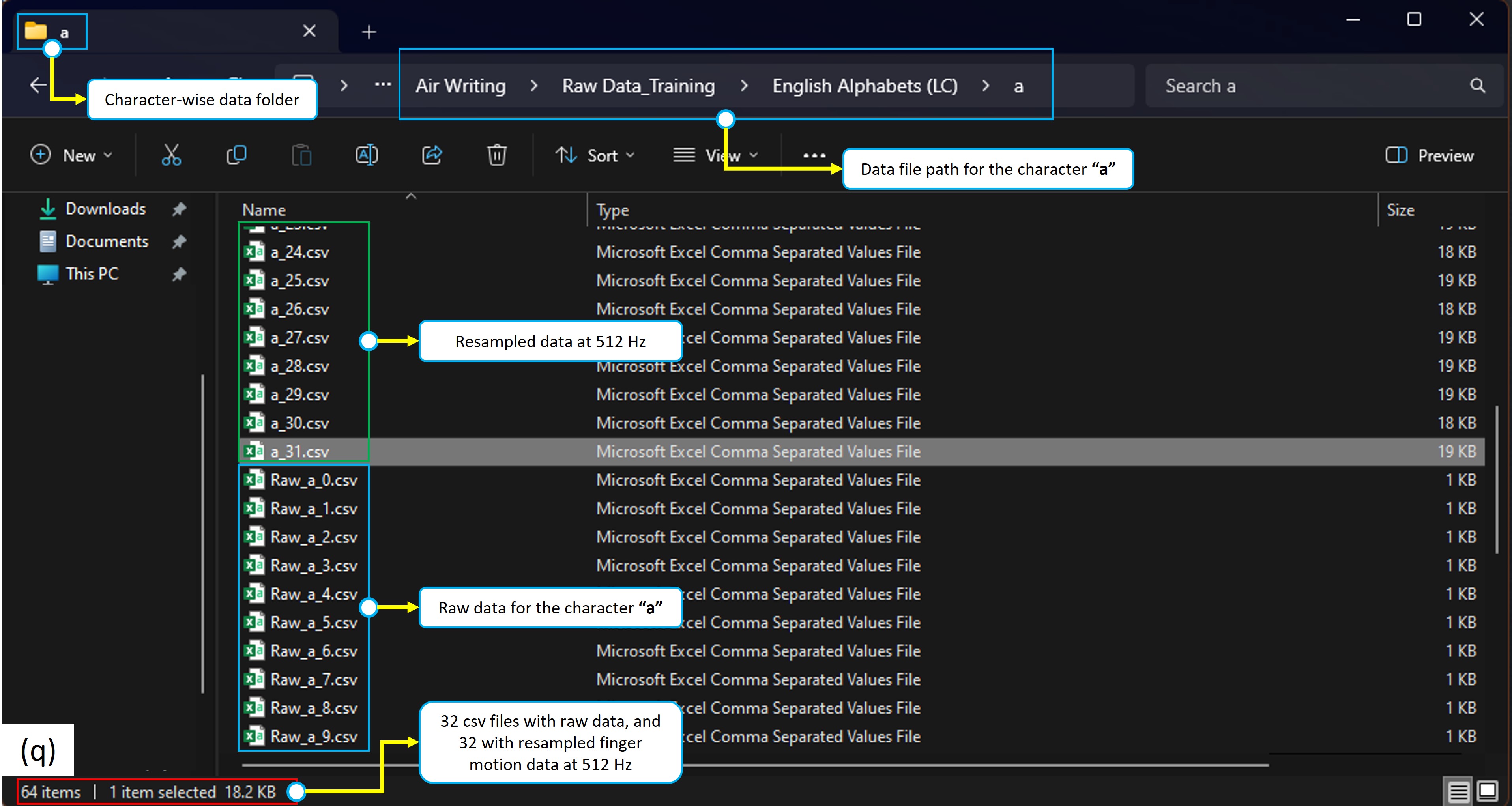Open Downloads in the sidebar
Screen dimensions: 1512x806
click(105, 209)
